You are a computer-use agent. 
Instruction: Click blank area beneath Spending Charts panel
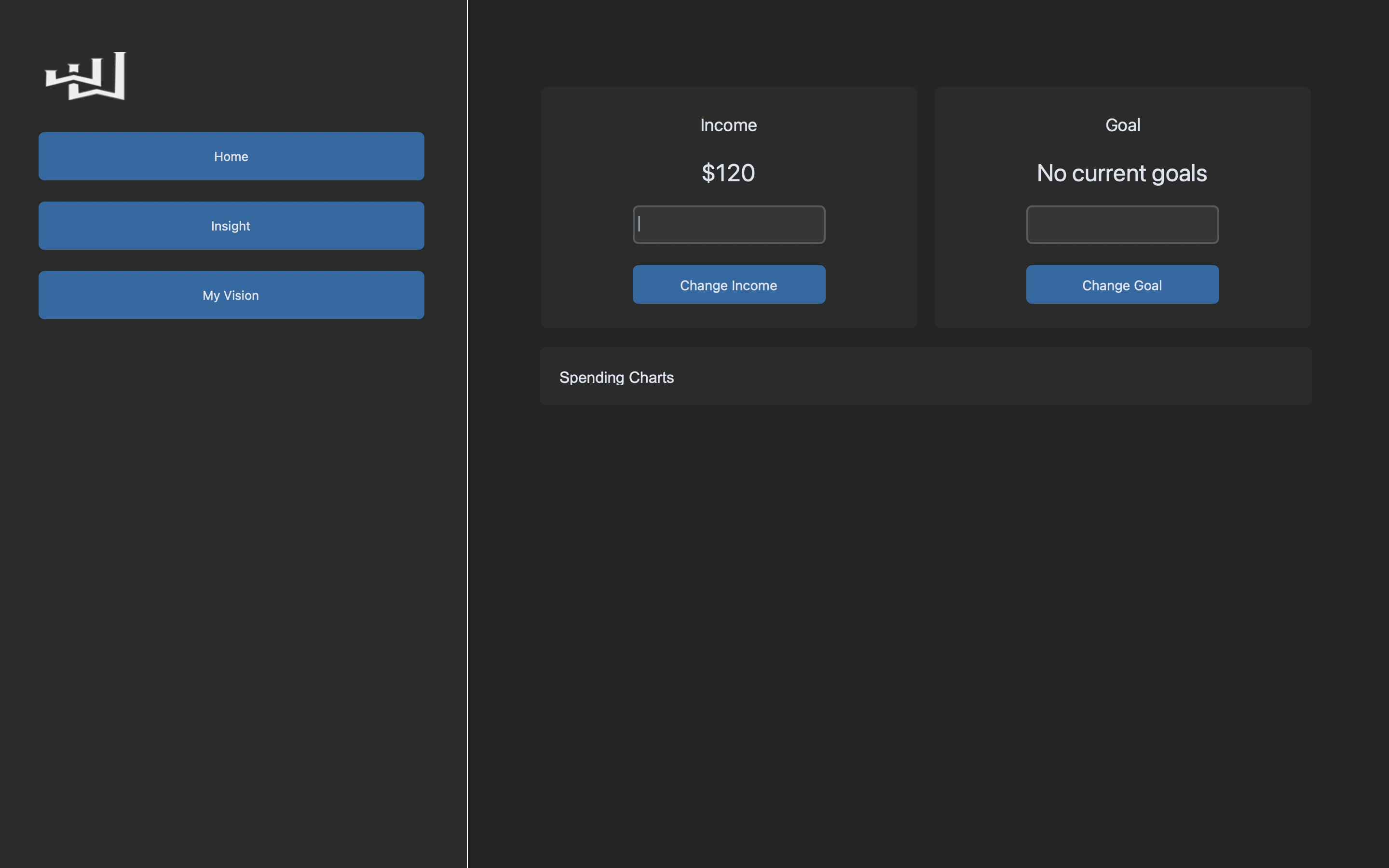point(925,603)
